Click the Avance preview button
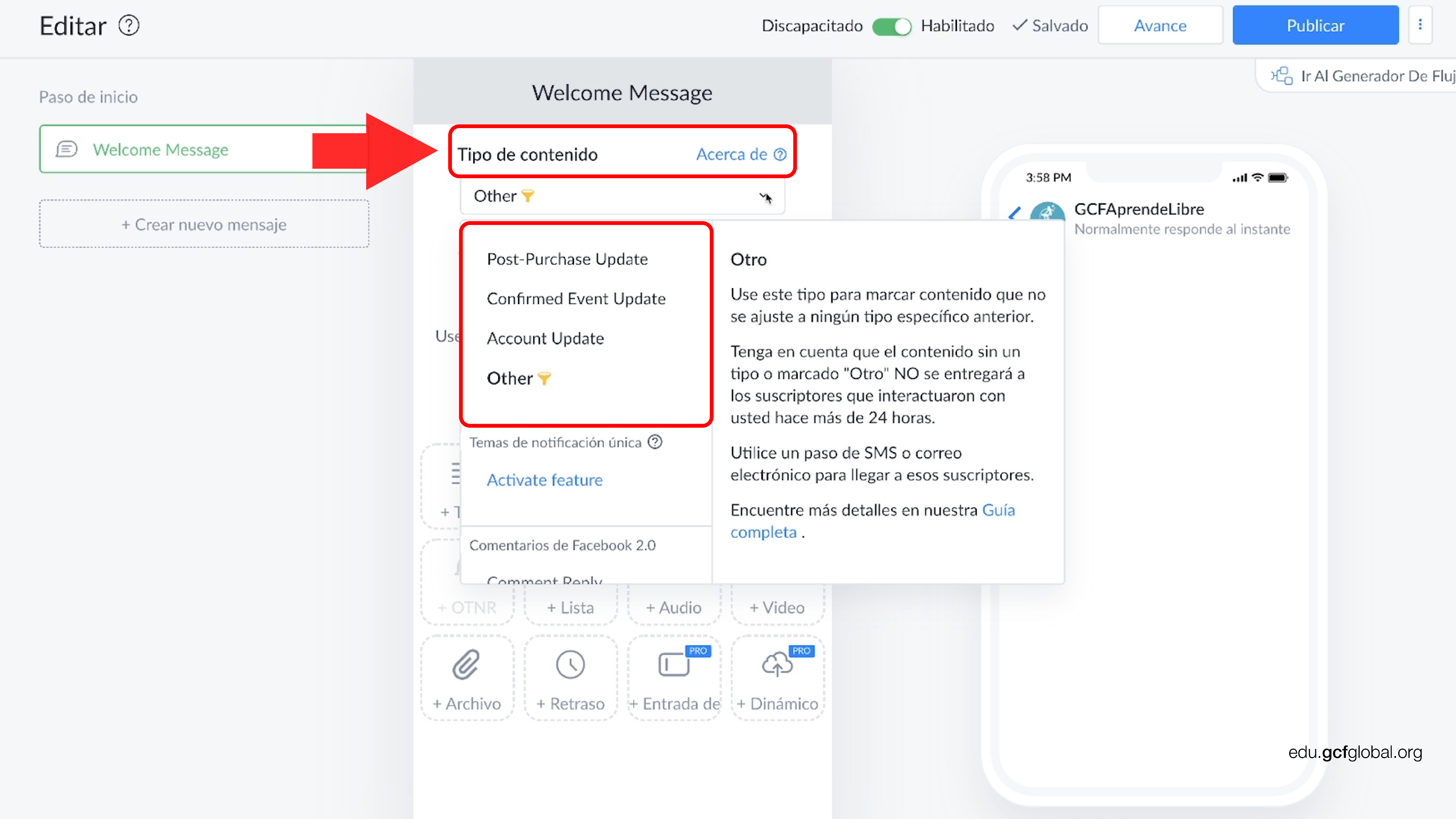1456x819 pixels. [1160, 25]
